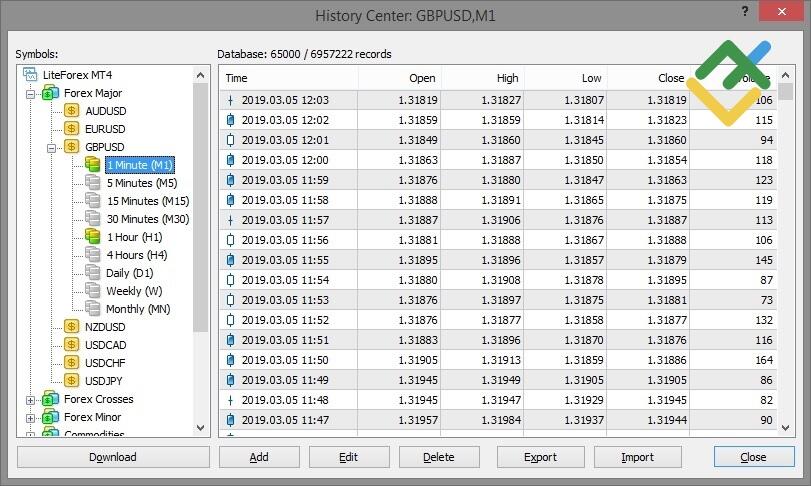Select the 5 Minutes (M5) timeframe
Viewport: 811px width, 486px height.
point(142,183)
